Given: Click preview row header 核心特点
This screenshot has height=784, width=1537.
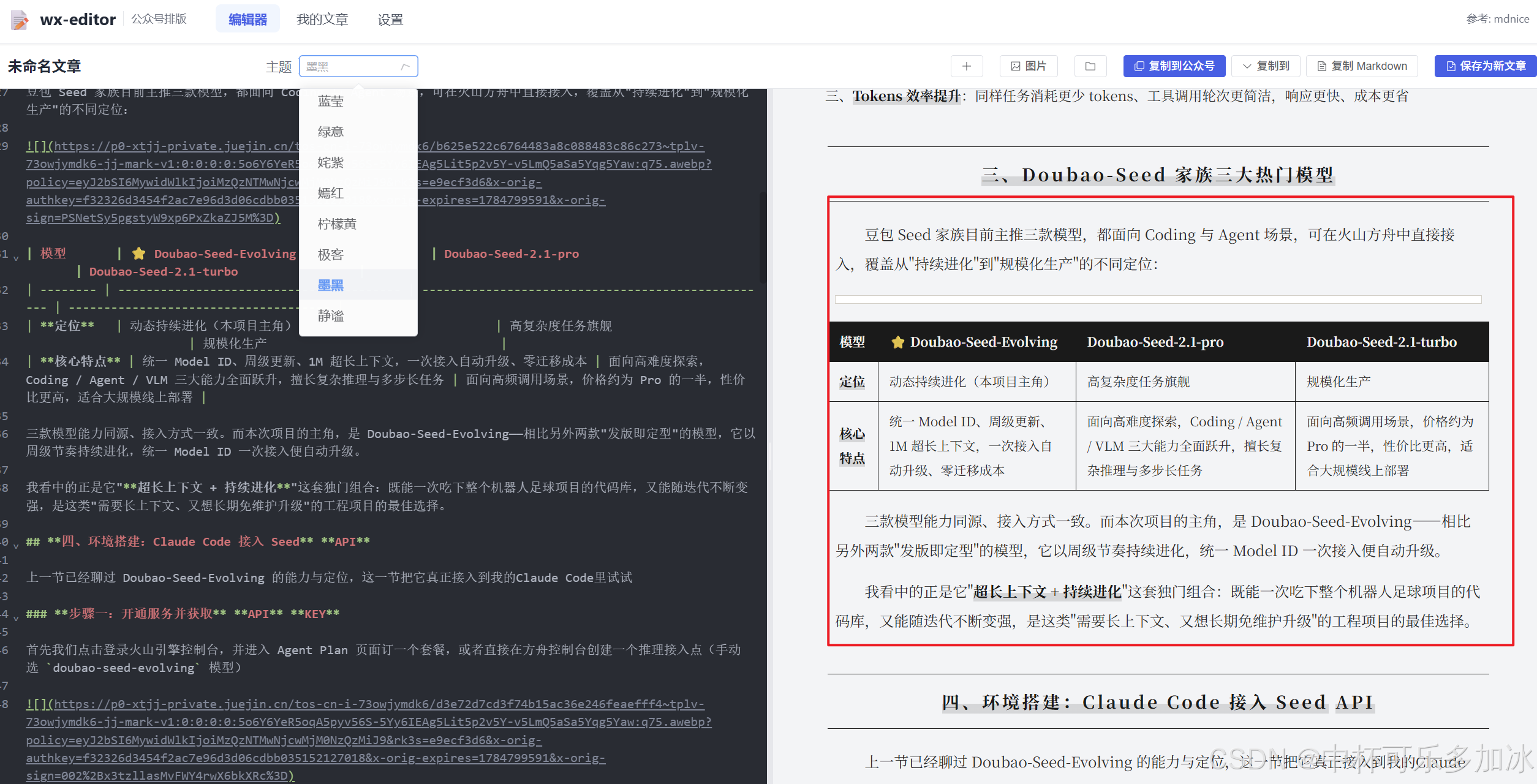Looking at the screenshot, I should point(852,446).
